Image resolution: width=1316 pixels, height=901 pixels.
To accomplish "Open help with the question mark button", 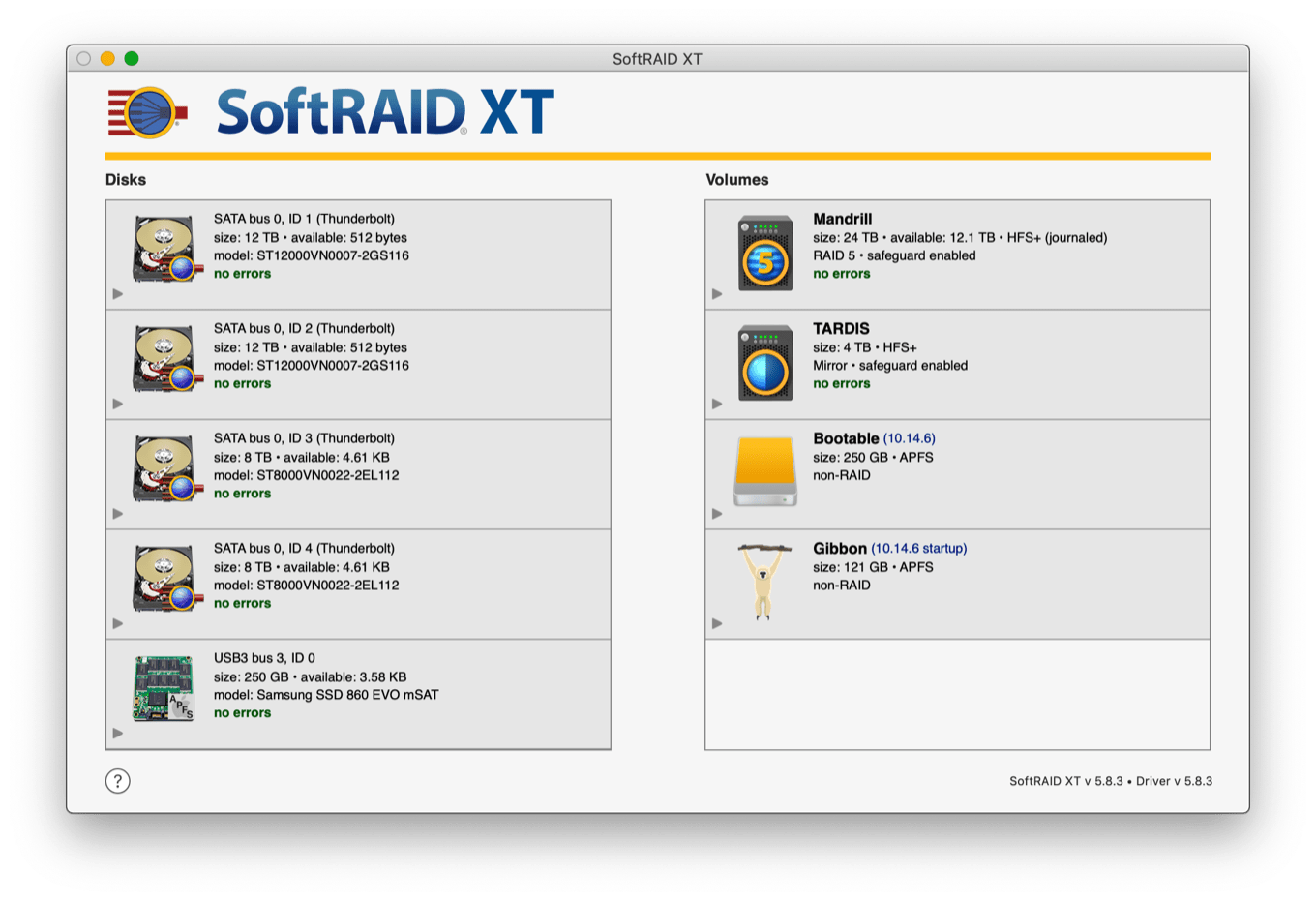I will (x=117, y=781).
